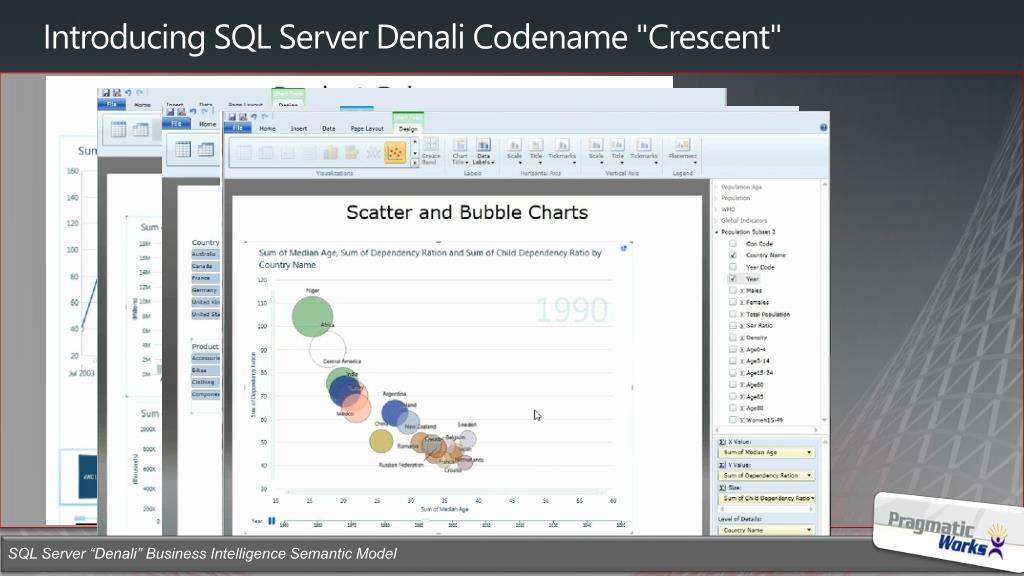
Task: Switch to the front window's Page Layout tab
Action: coord(366,128)
